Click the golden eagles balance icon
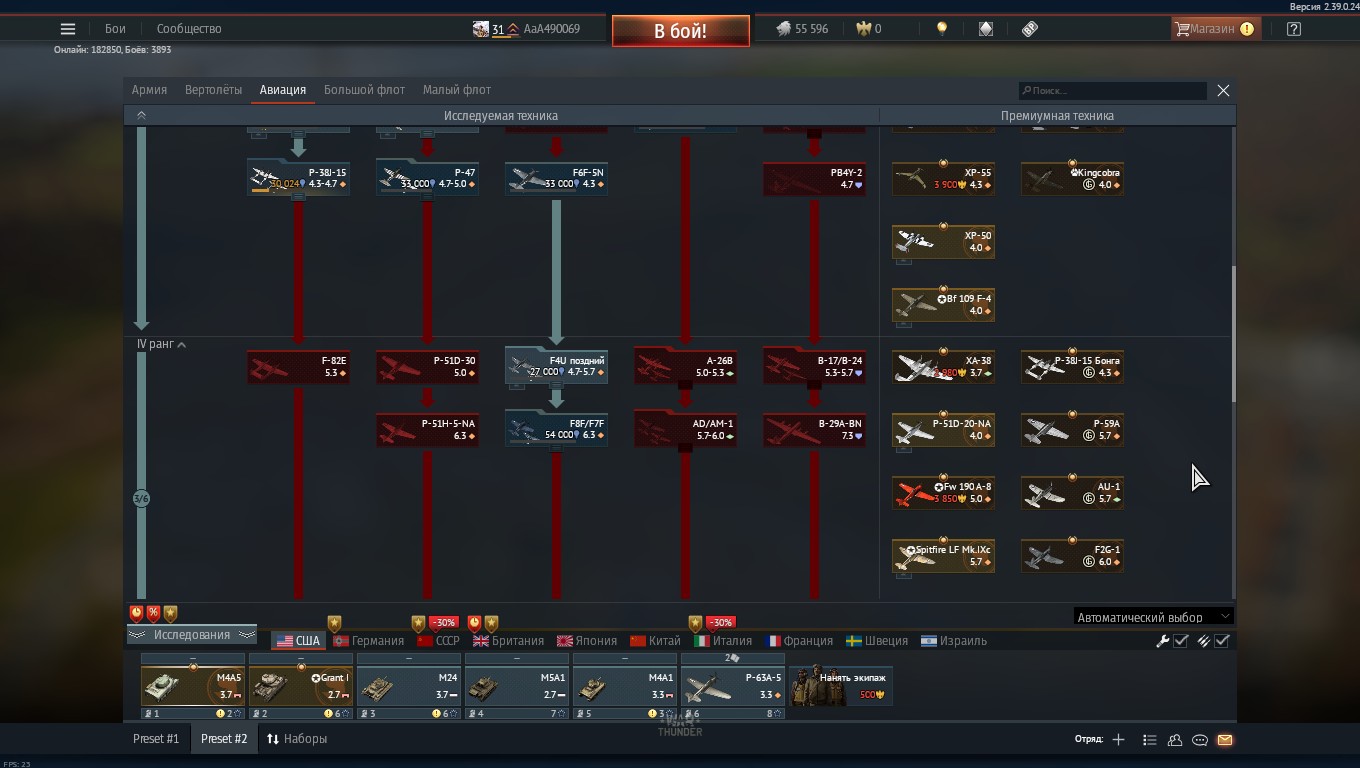The width and height of the screenshot is (1360, 768). click(864, 29)
